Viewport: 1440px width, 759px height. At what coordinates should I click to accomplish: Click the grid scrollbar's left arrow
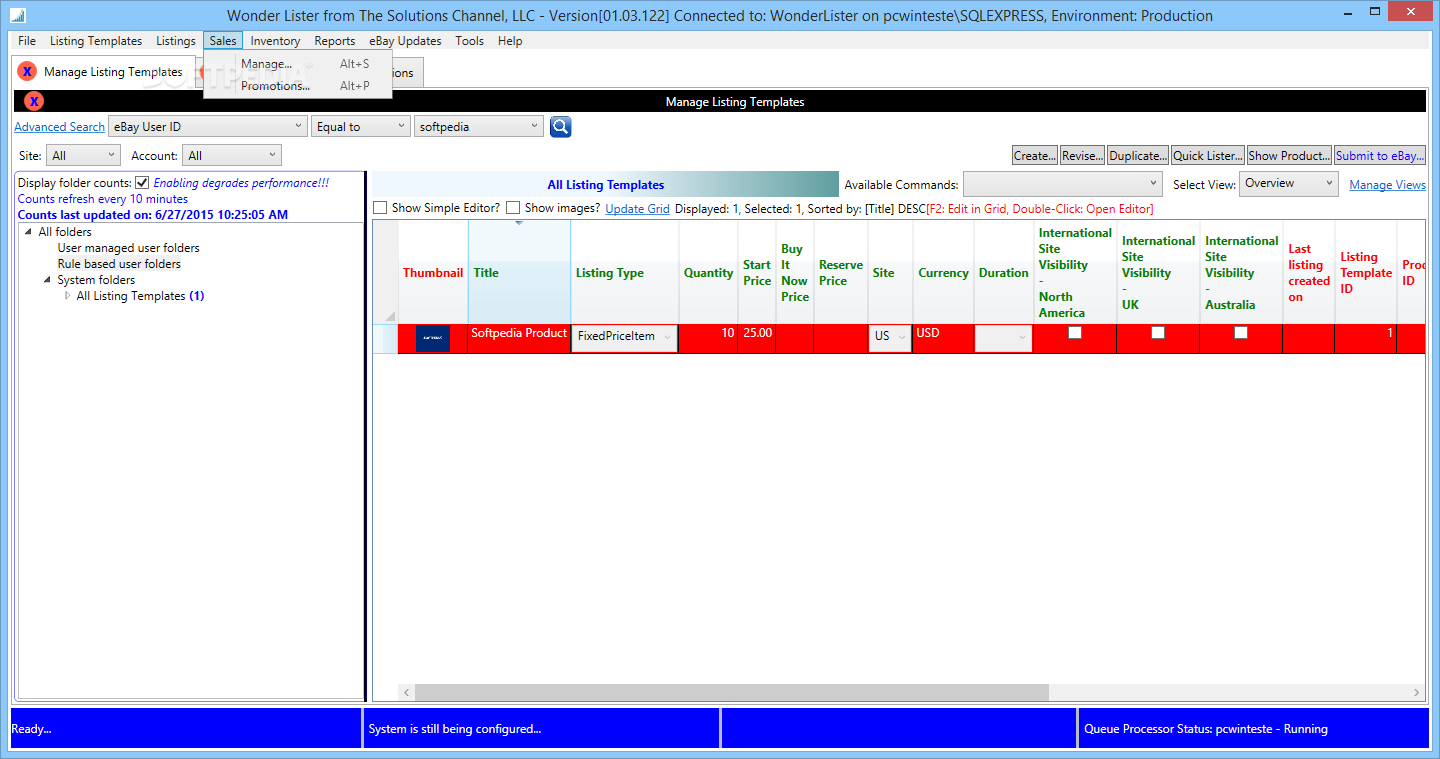(407, 692)
